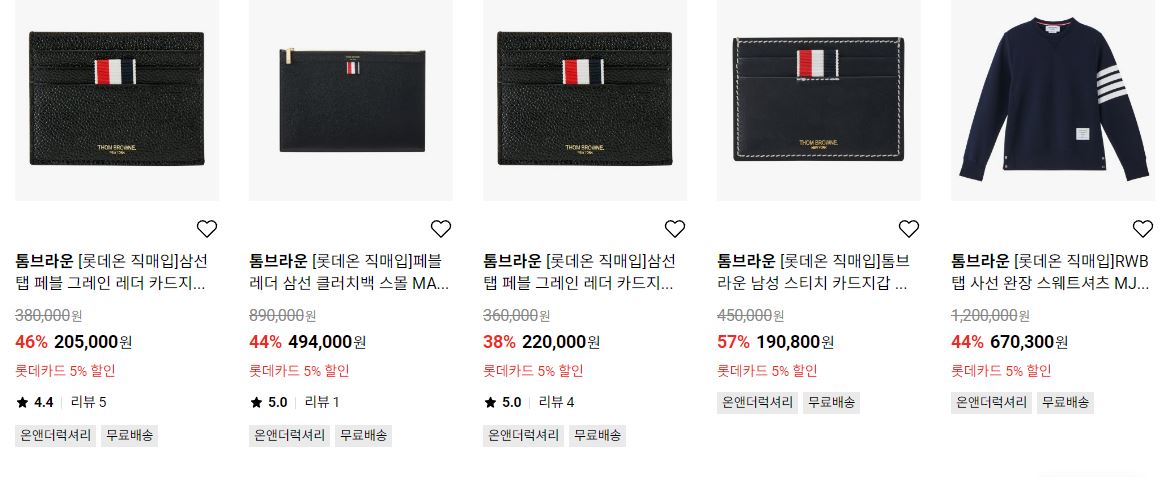Open the 남성 스티치 카드지갑 product title
Screen dimensions: 1171x477
[814, 272]
